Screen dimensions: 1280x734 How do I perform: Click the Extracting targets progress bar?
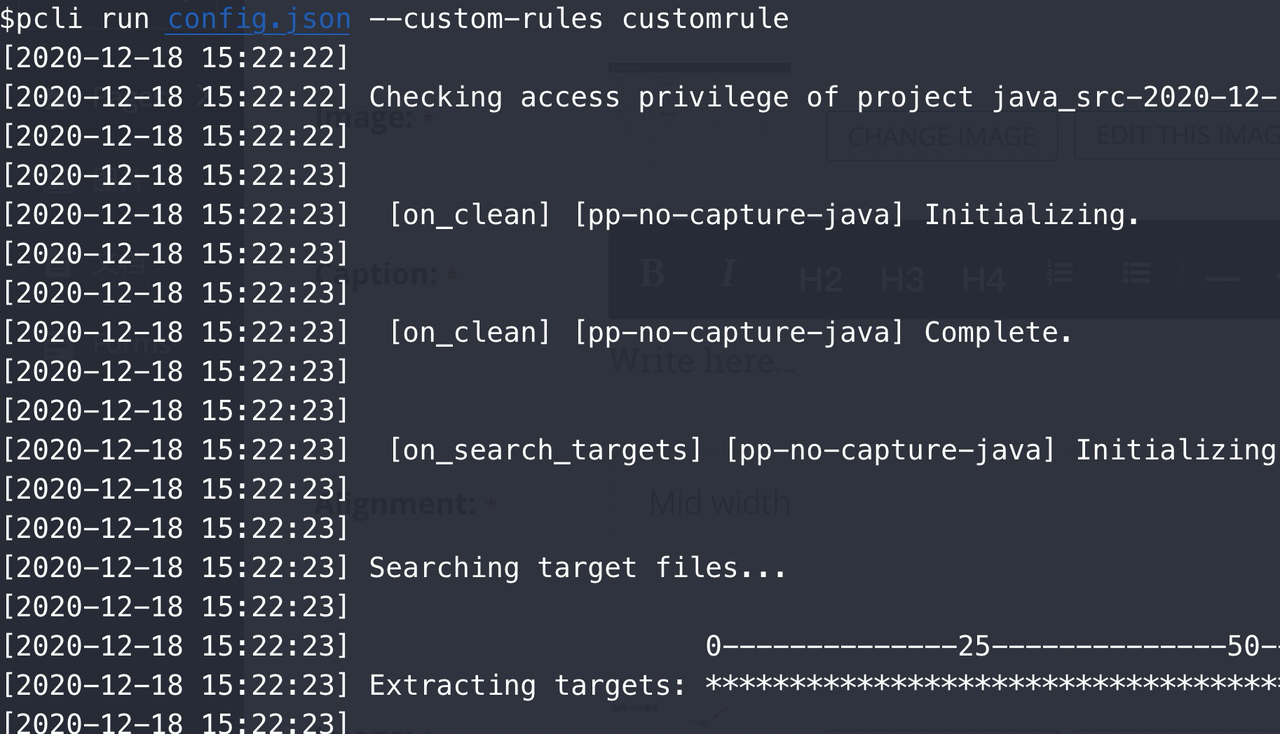pos(992,685)
